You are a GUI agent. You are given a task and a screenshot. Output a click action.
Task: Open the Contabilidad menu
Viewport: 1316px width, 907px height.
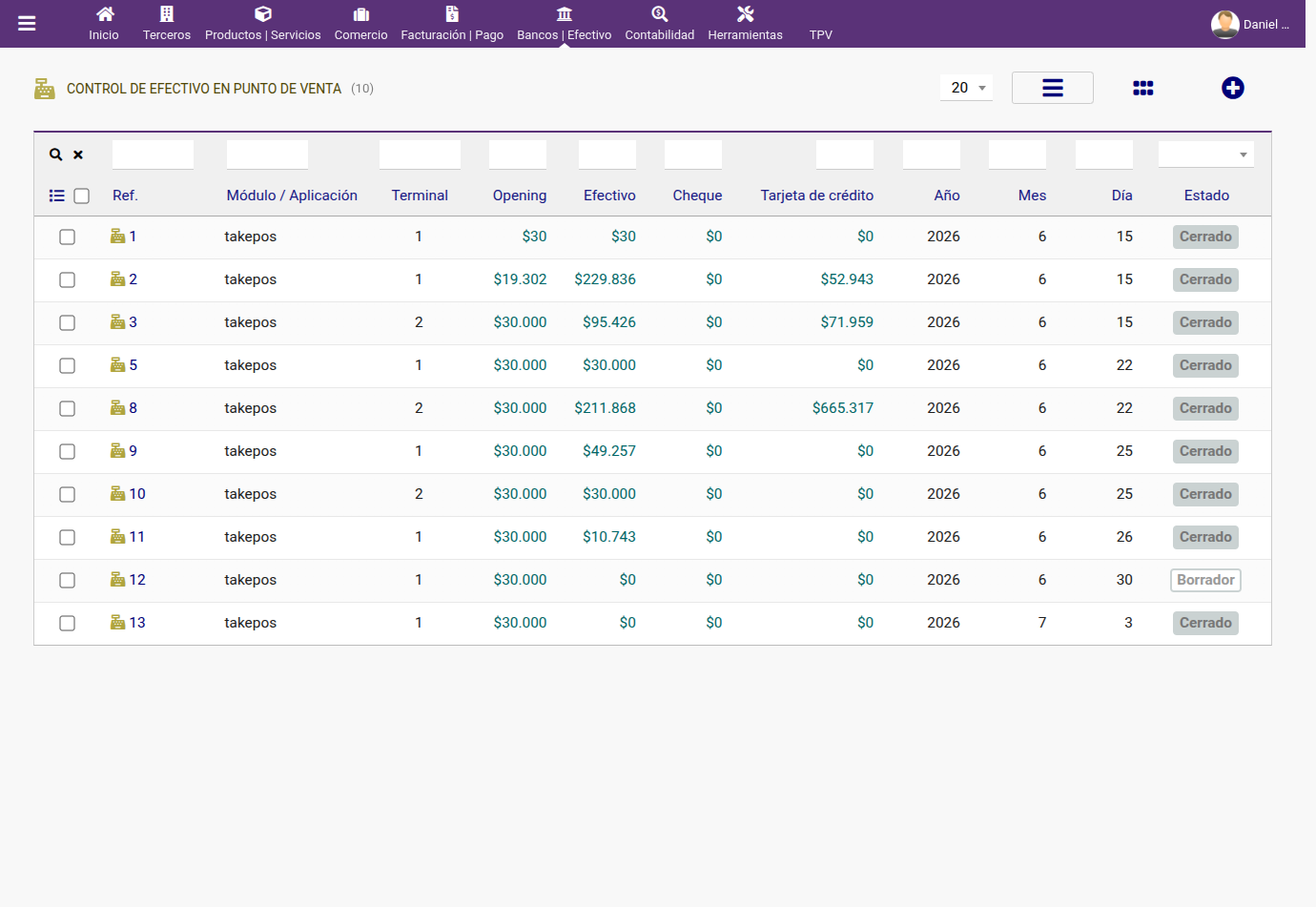click(x=660, y=24)
